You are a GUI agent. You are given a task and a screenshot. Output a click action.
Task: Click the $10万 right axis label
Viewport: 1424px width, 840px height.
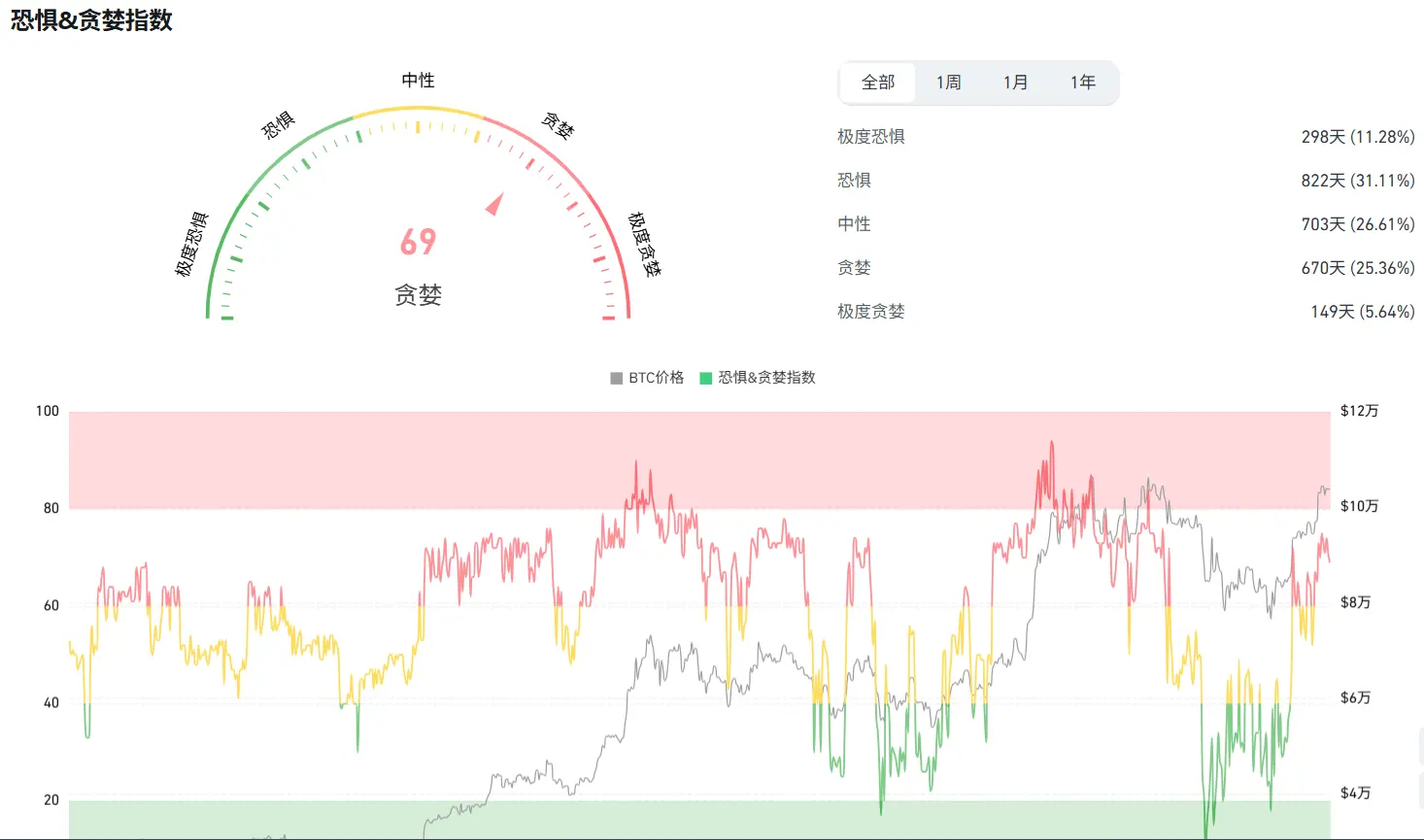[1359, 506]
